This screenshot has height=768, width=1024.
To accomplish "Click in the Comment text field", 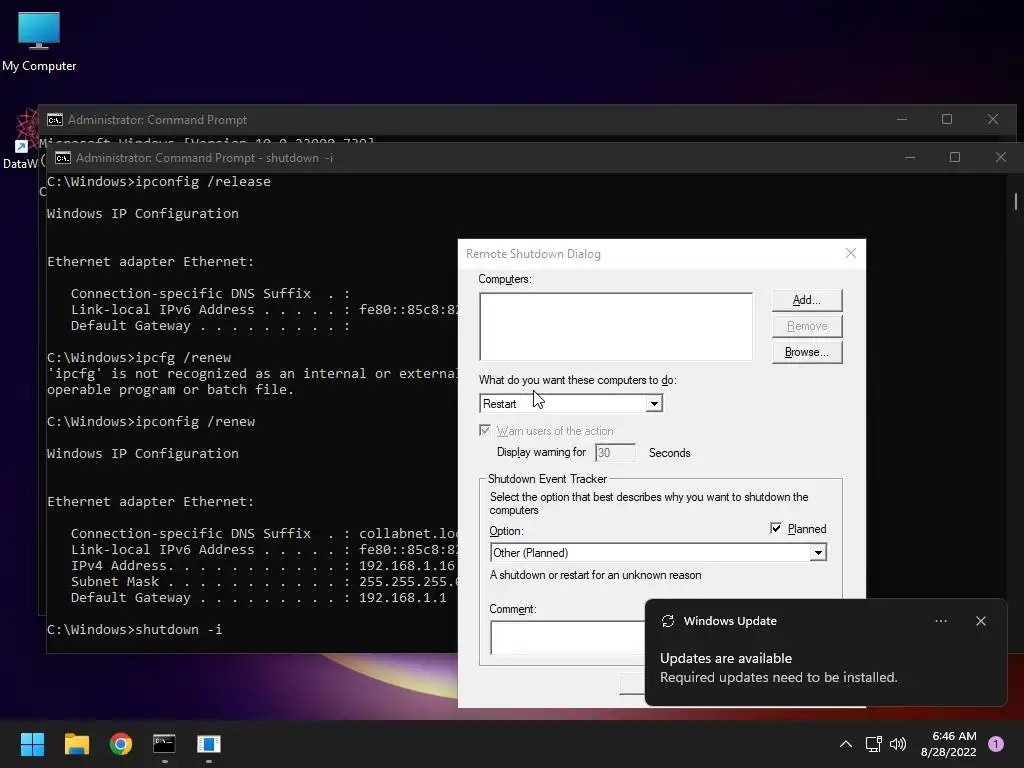I will [568, 637].
